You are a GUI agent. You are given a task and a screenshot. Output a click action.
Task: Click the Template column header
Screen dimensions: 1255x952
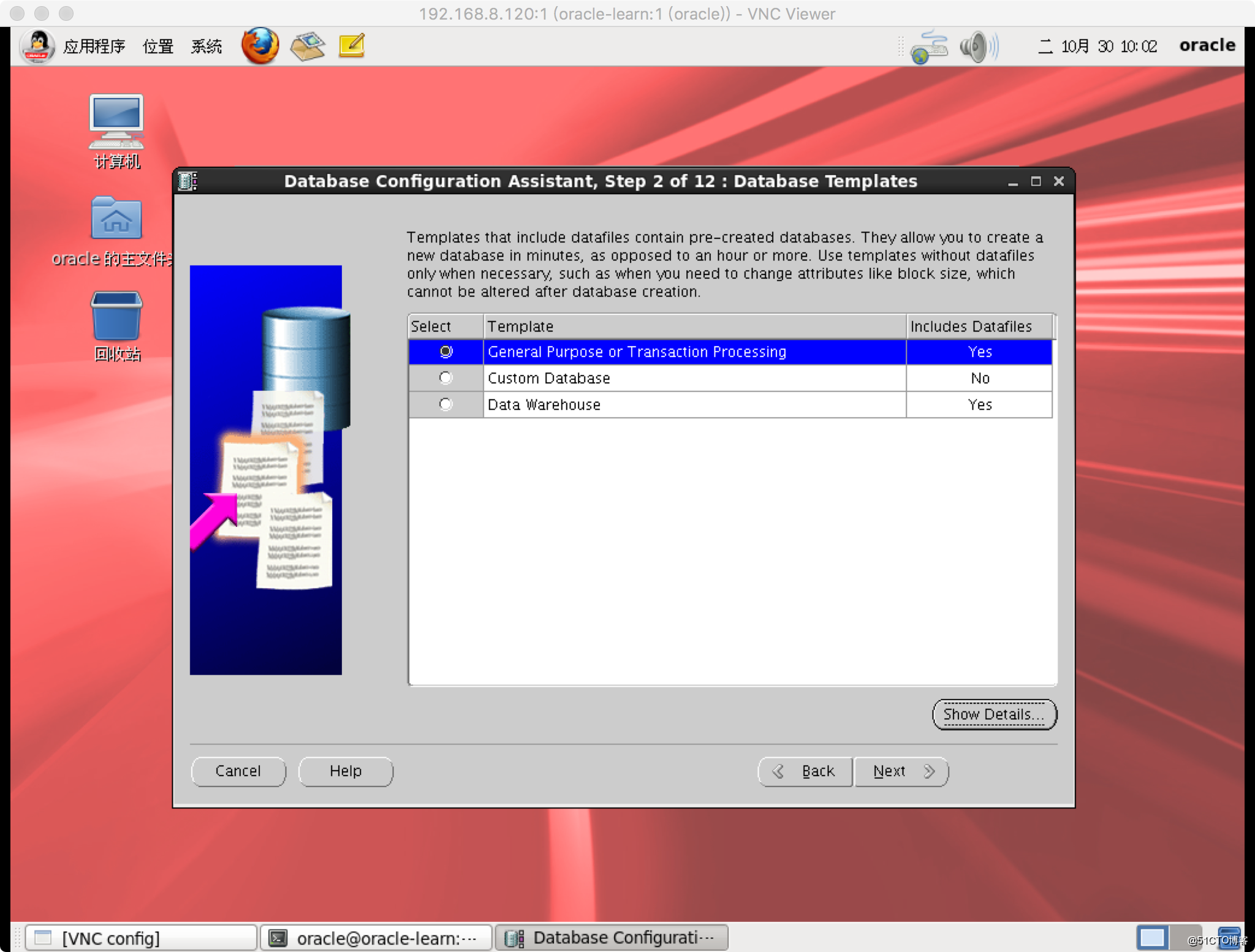[695, 327]
